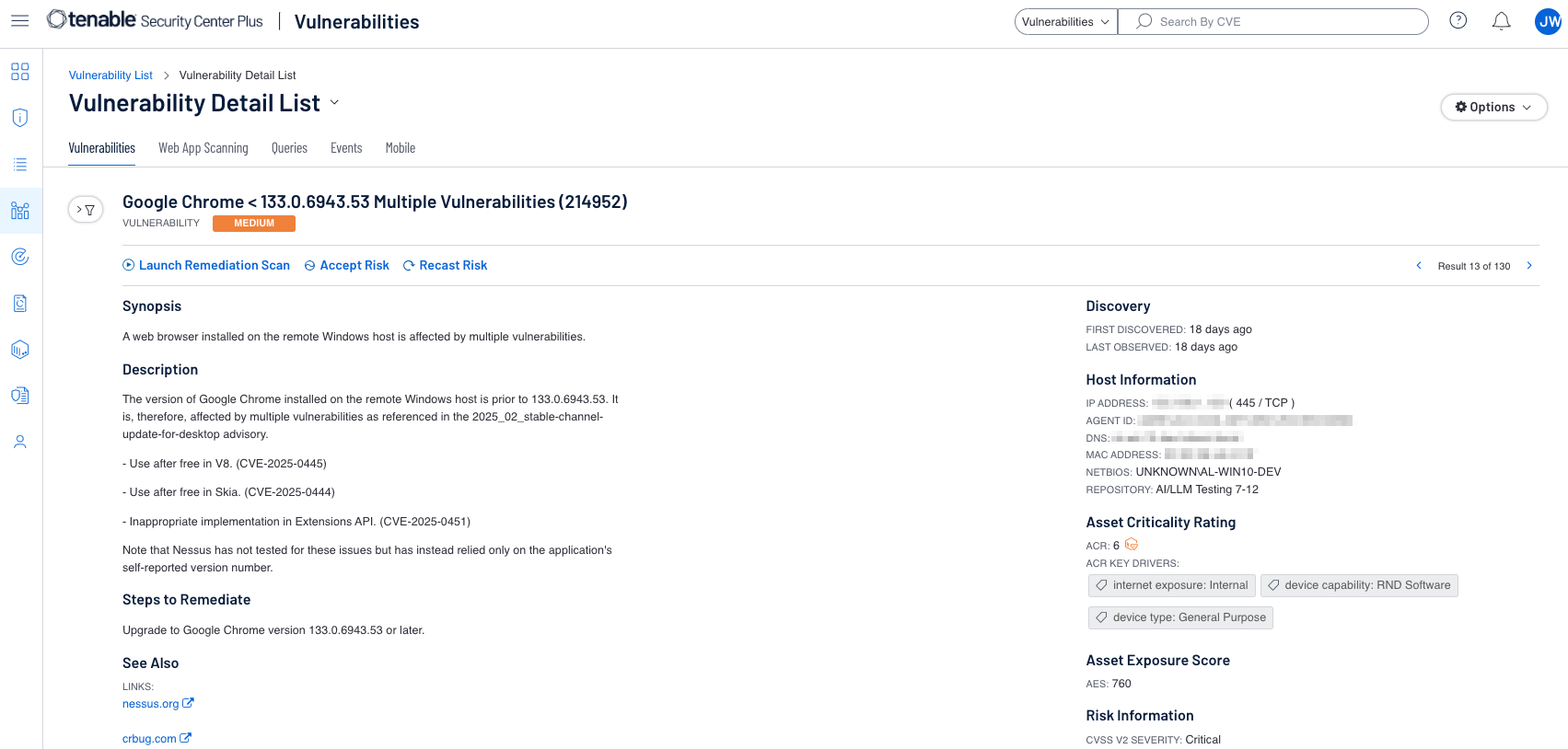1568x749 pixels.
Task: Click the Tenable Security Center Plus logo
Action: pos(155,20)
